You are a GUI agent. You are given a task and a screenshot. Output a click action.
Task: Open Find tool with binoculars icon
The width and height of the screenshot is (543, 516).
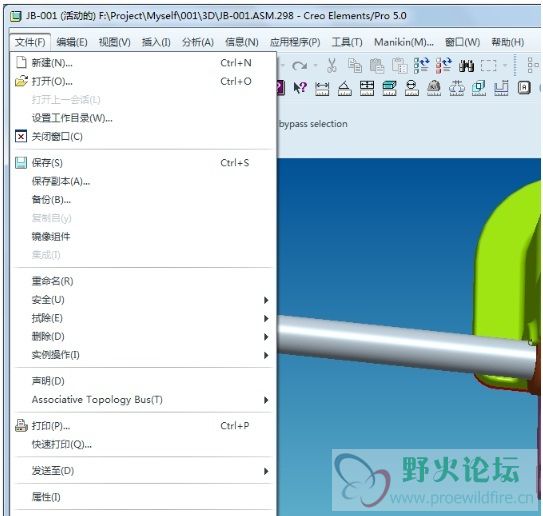[466, 65]
